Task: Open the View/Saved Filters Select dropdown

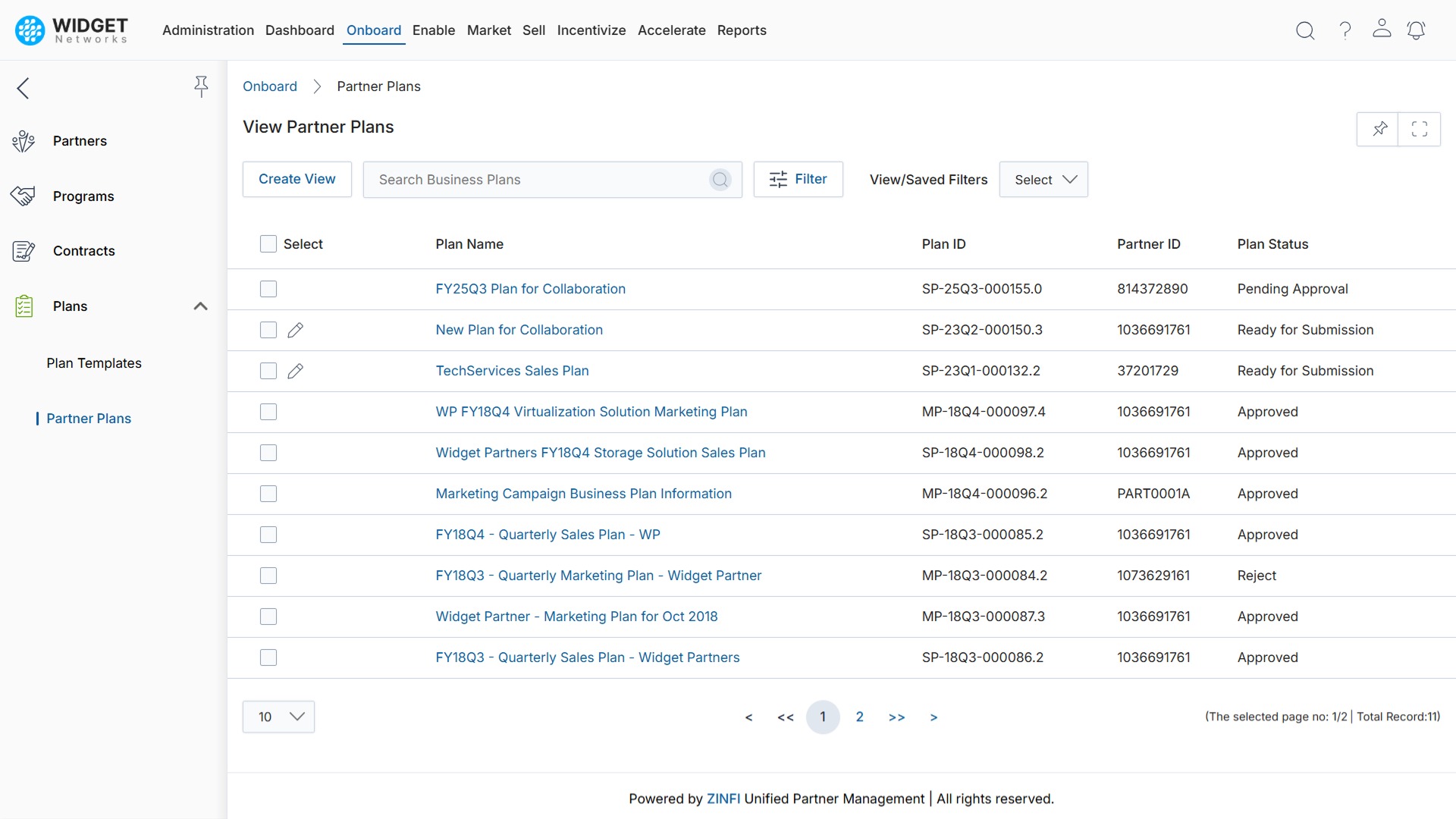Action: point(1044,179)
